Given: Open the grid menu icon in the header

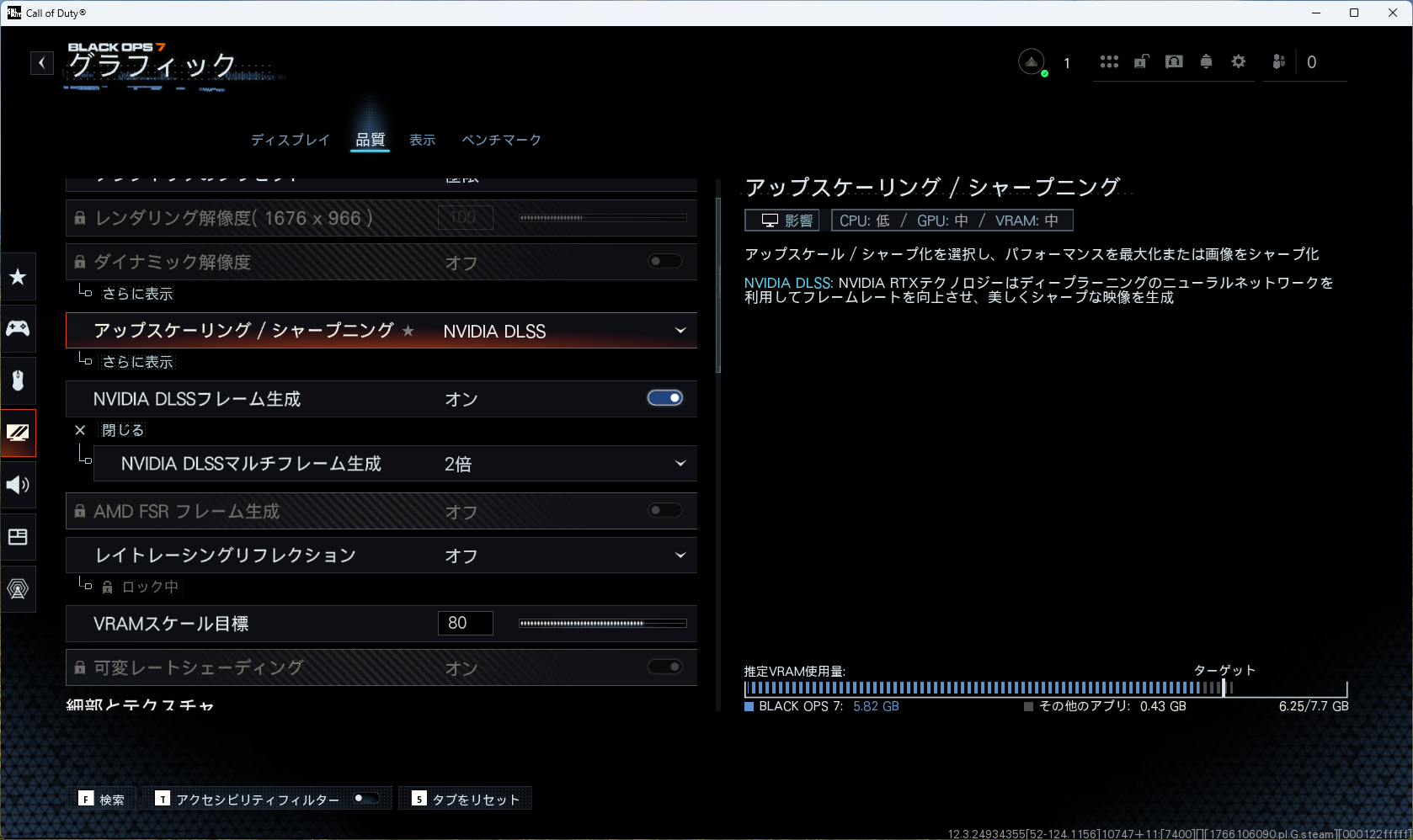Looking at the screenshot, I should click(x=1109, y=61).
